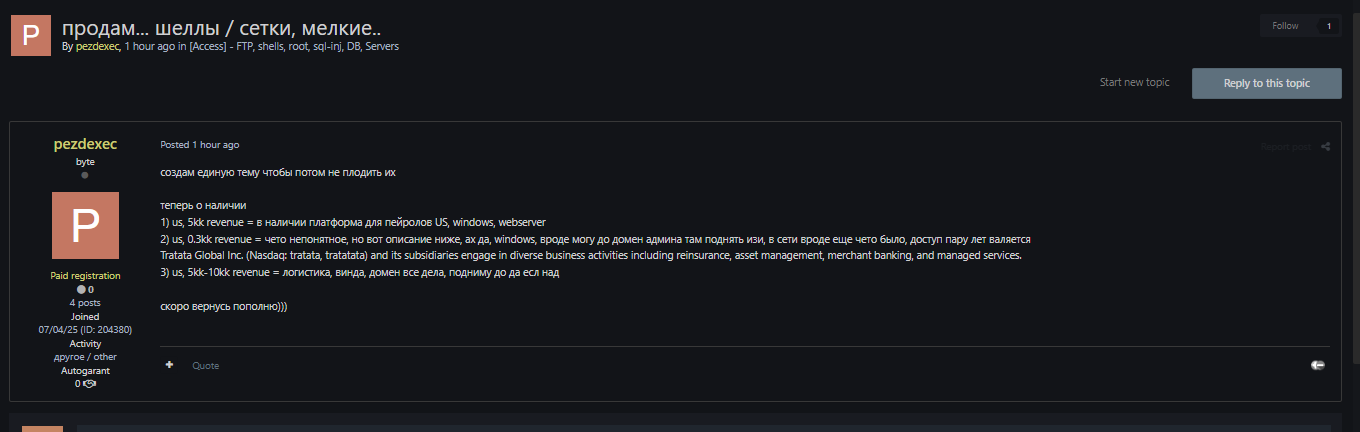This screenshot has width=1360, height=432.
Task: Click the handshake Autogarant icon
Action: (90, 383)
